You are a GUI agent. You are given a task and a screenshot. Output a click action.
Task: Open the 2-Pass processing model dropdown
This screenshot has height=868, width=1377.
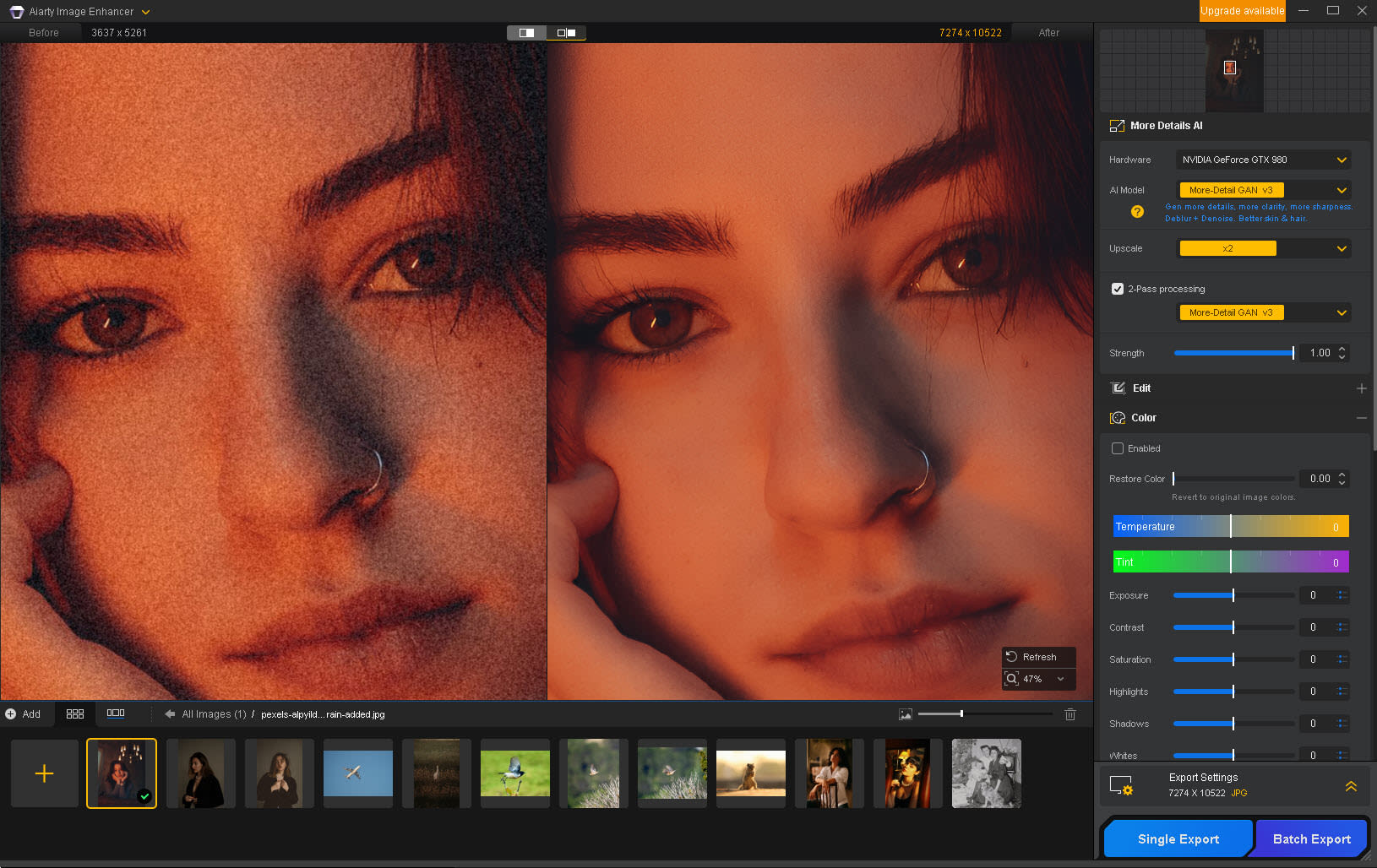[x=1263, y=312]
